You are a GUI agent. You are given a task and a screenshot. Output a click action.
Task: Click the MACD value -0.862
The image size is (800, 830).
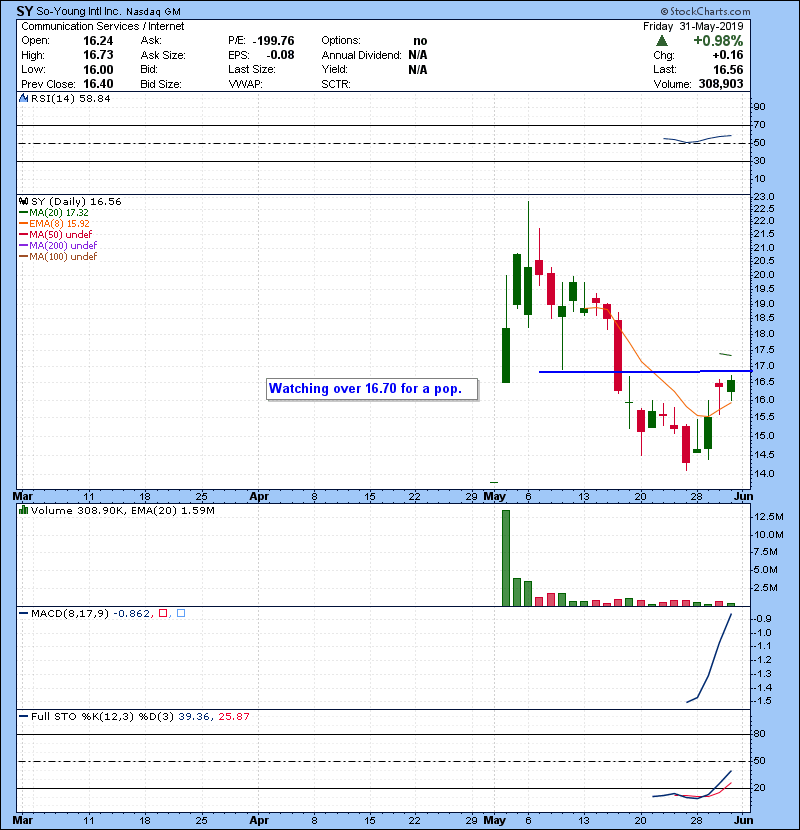tap(131, 613)
